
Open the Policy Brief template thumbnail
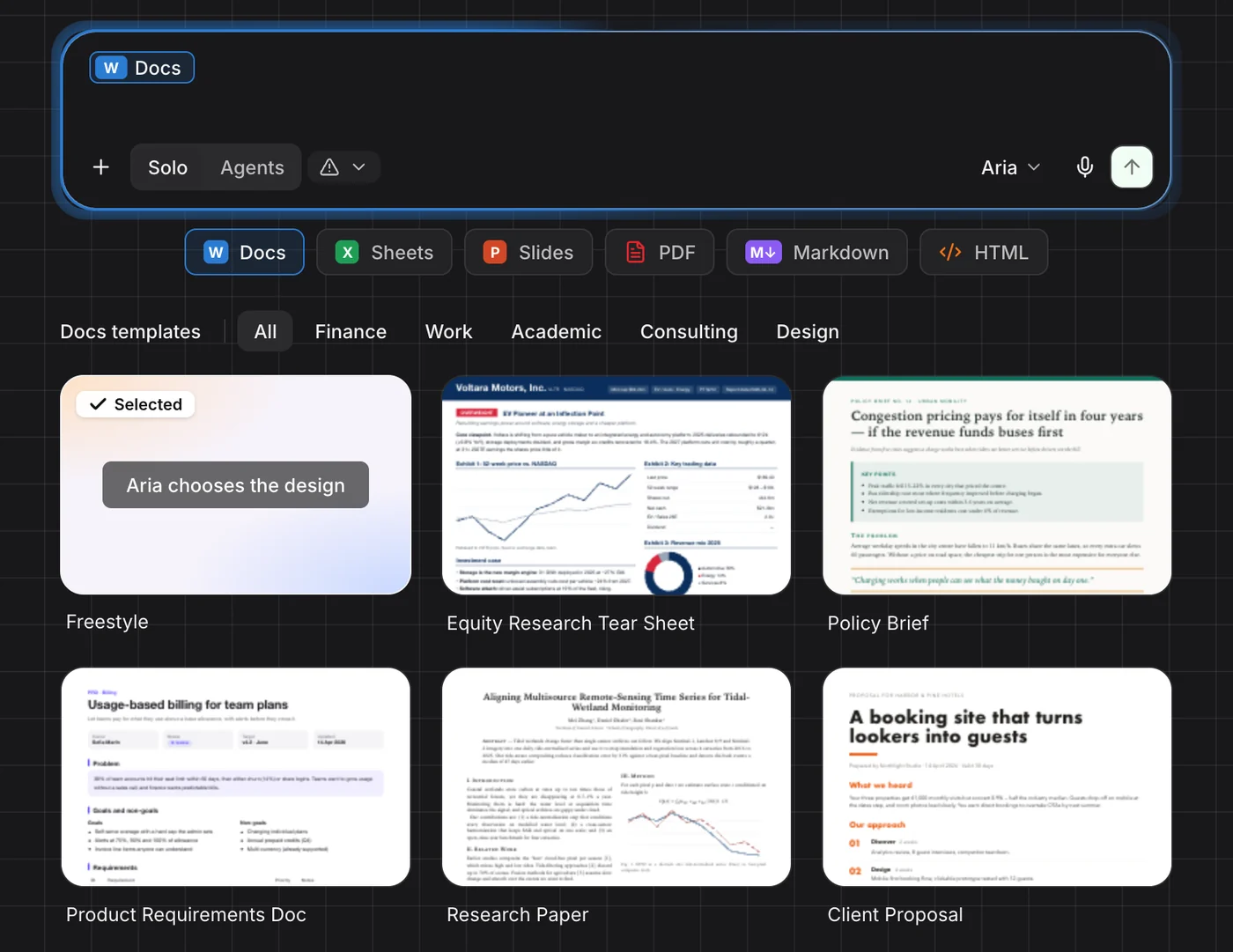[997, 485]
